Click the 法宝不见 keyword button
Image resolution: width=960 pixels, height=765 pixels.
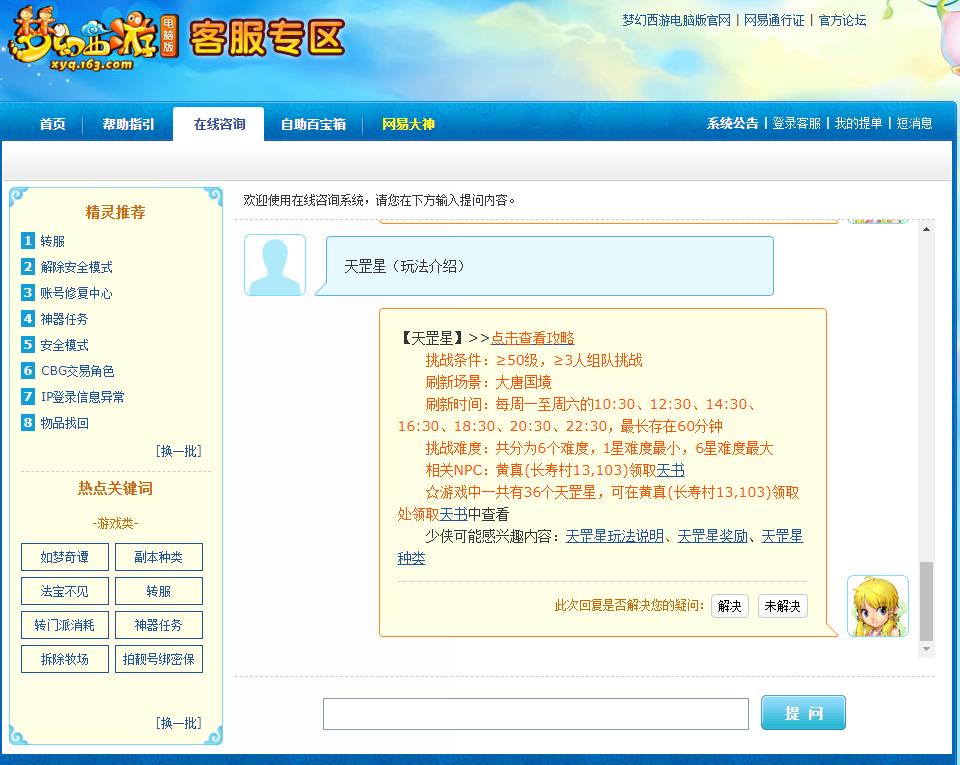coord(65,591)
